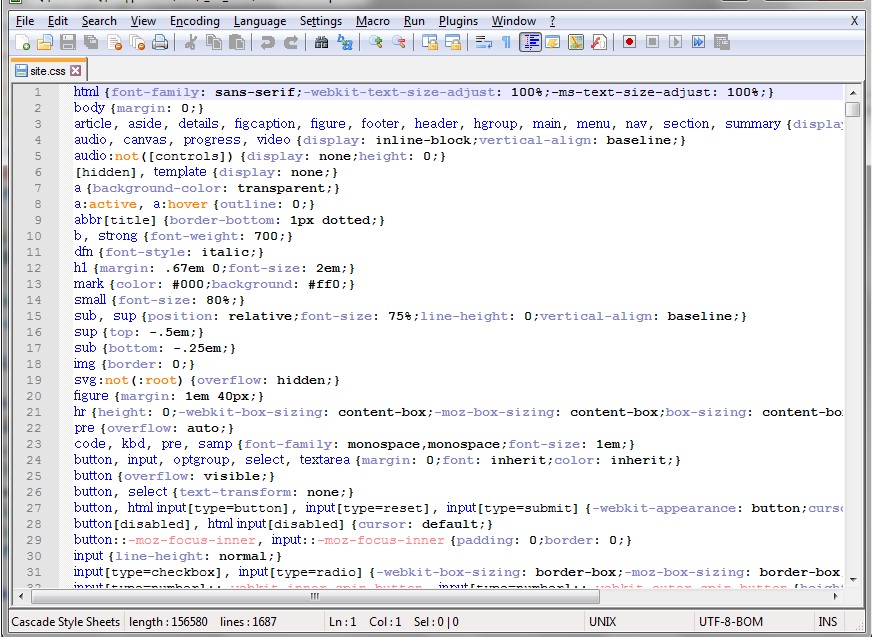Close current document via toolbar Close icon
The height and width of the screenshot is (637, 872).
point(115,42)
